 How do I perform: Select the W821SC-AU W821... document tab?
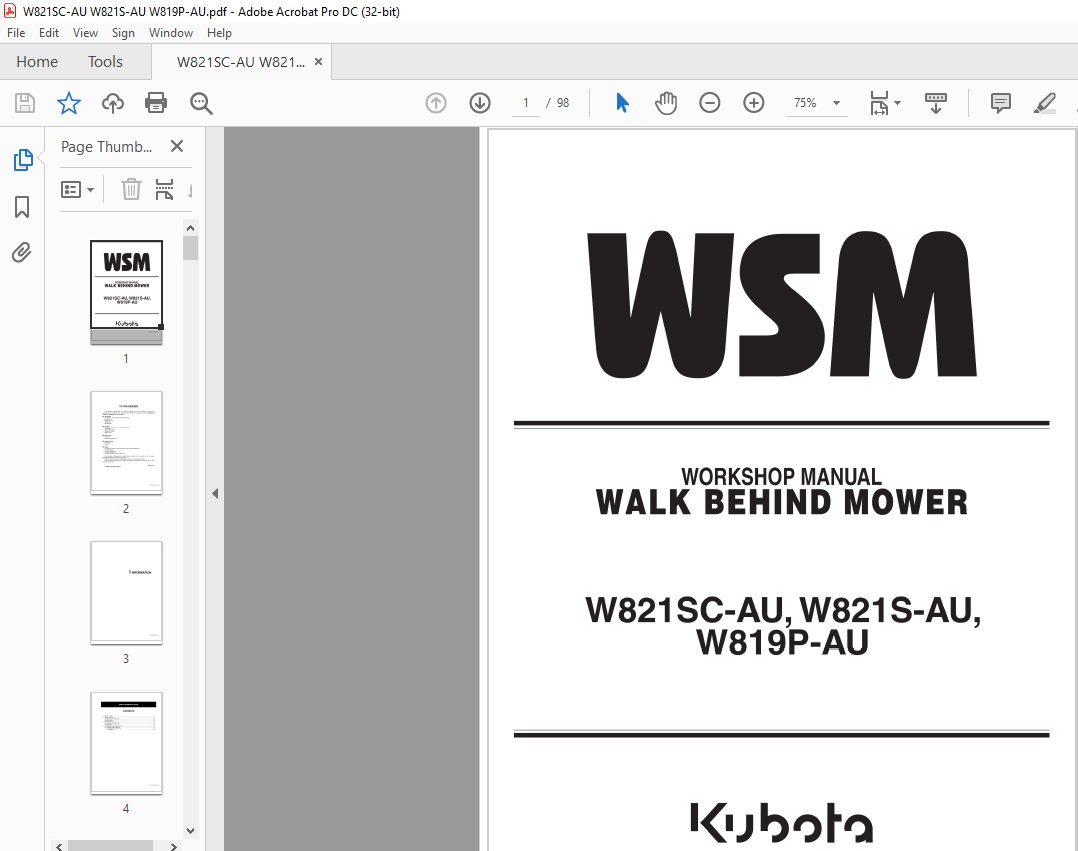(241, 62)
